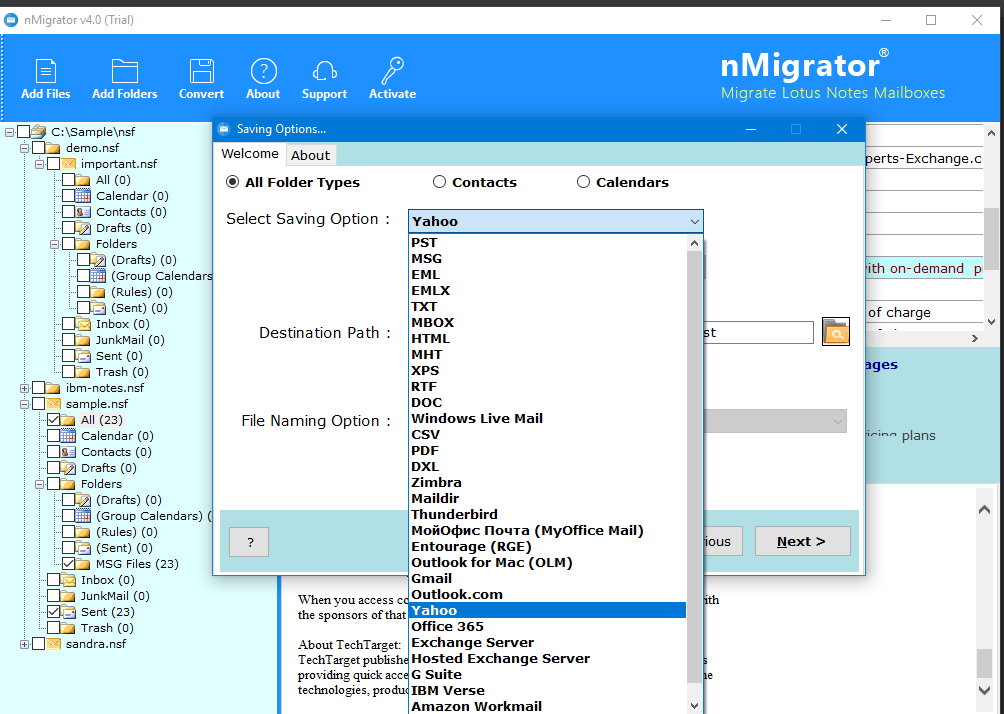The image size is (1004, 714).
Task: Click the Activate key icon
Action: [393, 71]
